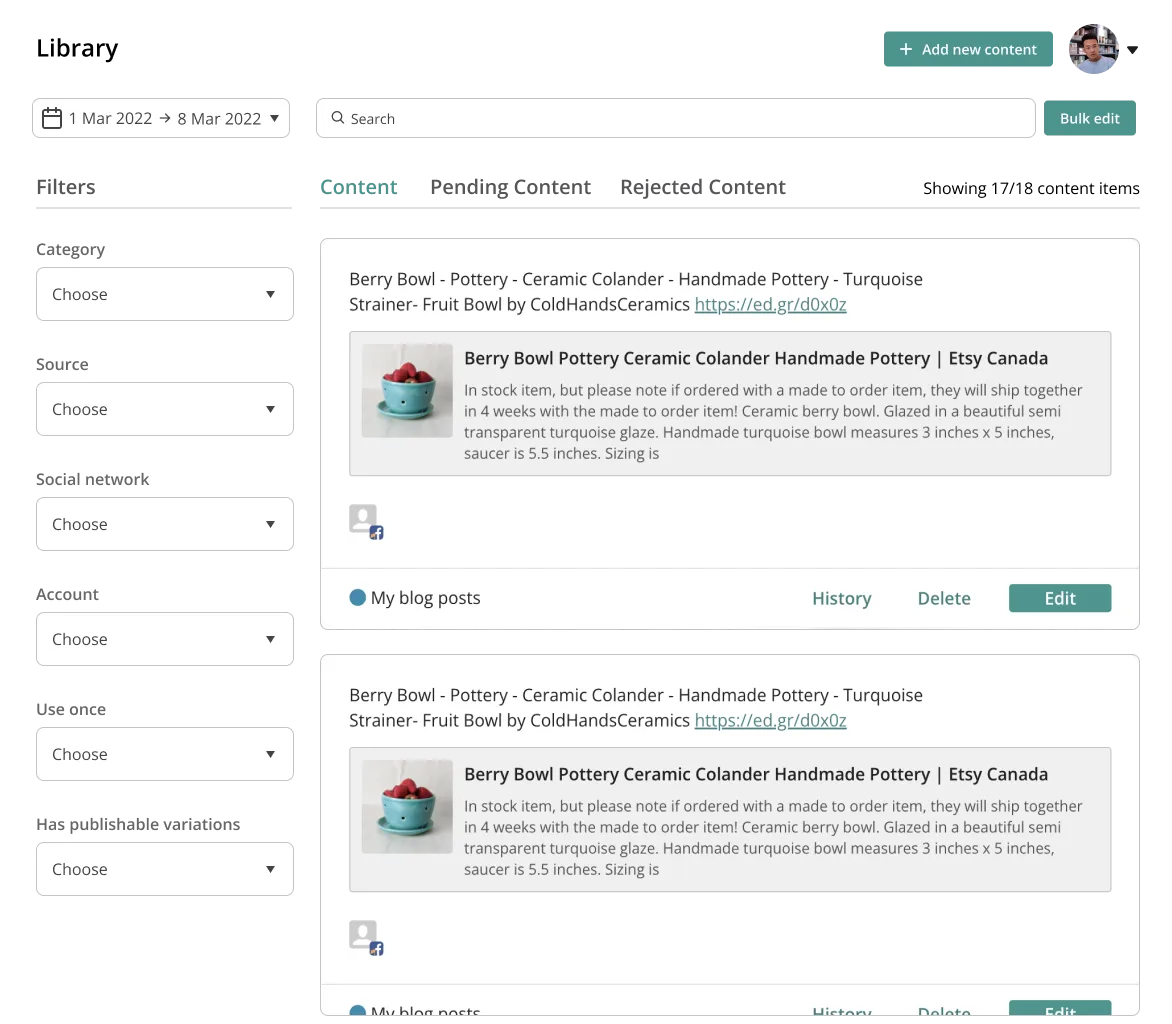Screen dimensions: 1172x1024
Task: Open the ed.gr/d0x0z link in the second post
Action: (770, 720)
